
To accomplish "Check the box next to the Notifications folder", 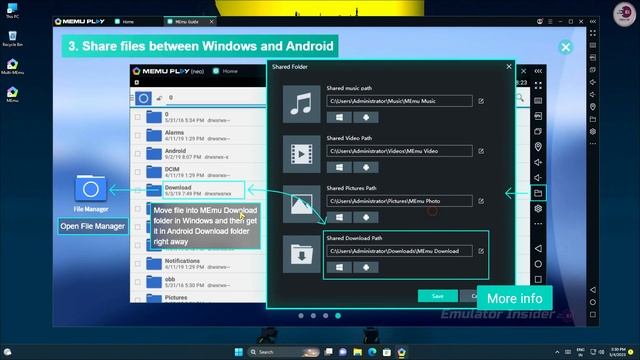I will (x=138, y=264).
